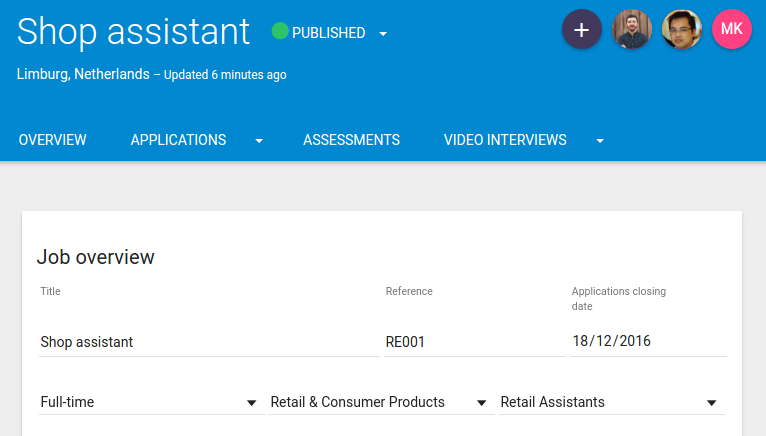Expand the Video Interviews dropdown arrow
766x436 pixels.
(x=600, y=141)
